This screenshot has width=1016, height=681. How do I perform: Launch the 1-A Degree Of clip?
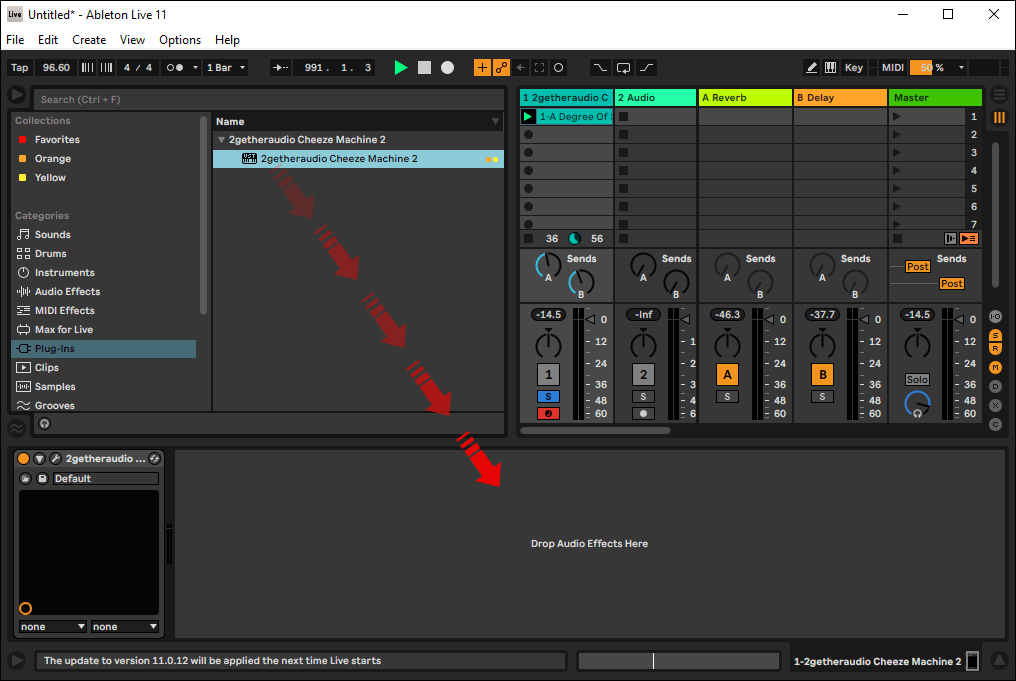click(x=528, y=117)
